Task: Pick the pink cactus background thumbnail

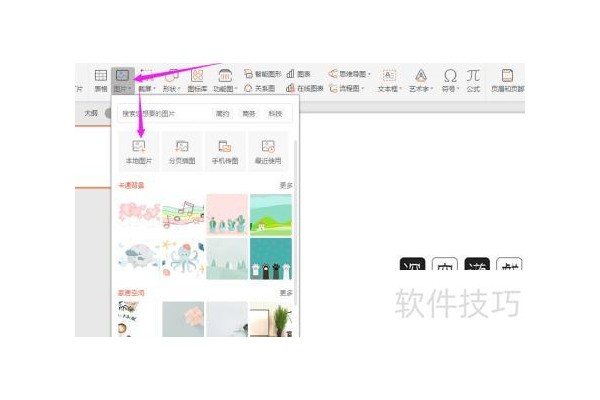Action: coord(227,215)
